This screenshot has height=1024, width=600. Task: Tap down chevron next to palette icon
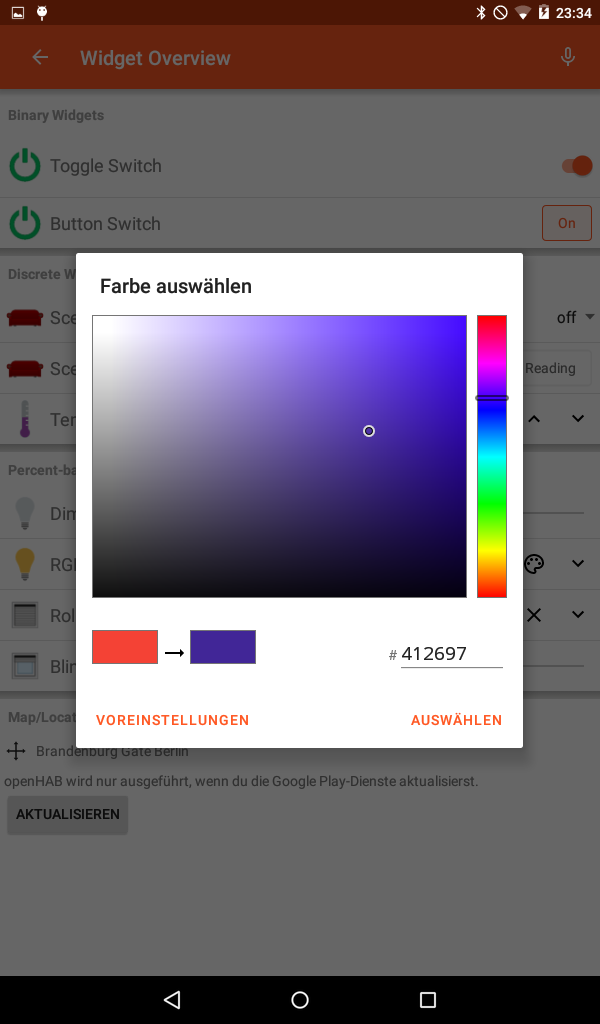click(578, 563)
